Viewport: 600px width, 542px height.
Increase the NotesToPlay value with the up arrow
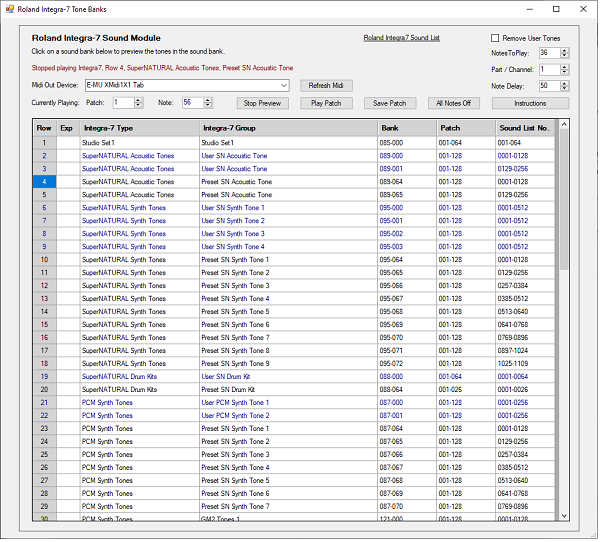pos(564,51)
